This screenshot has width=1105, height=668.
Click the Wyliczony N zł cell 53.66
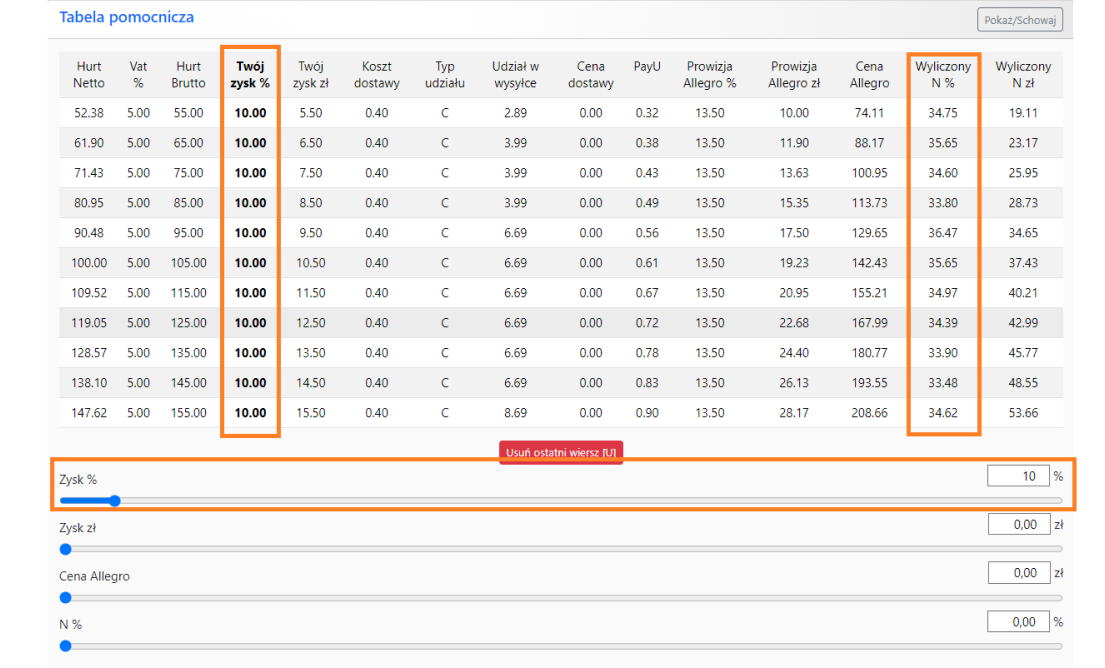[1023, 413]
